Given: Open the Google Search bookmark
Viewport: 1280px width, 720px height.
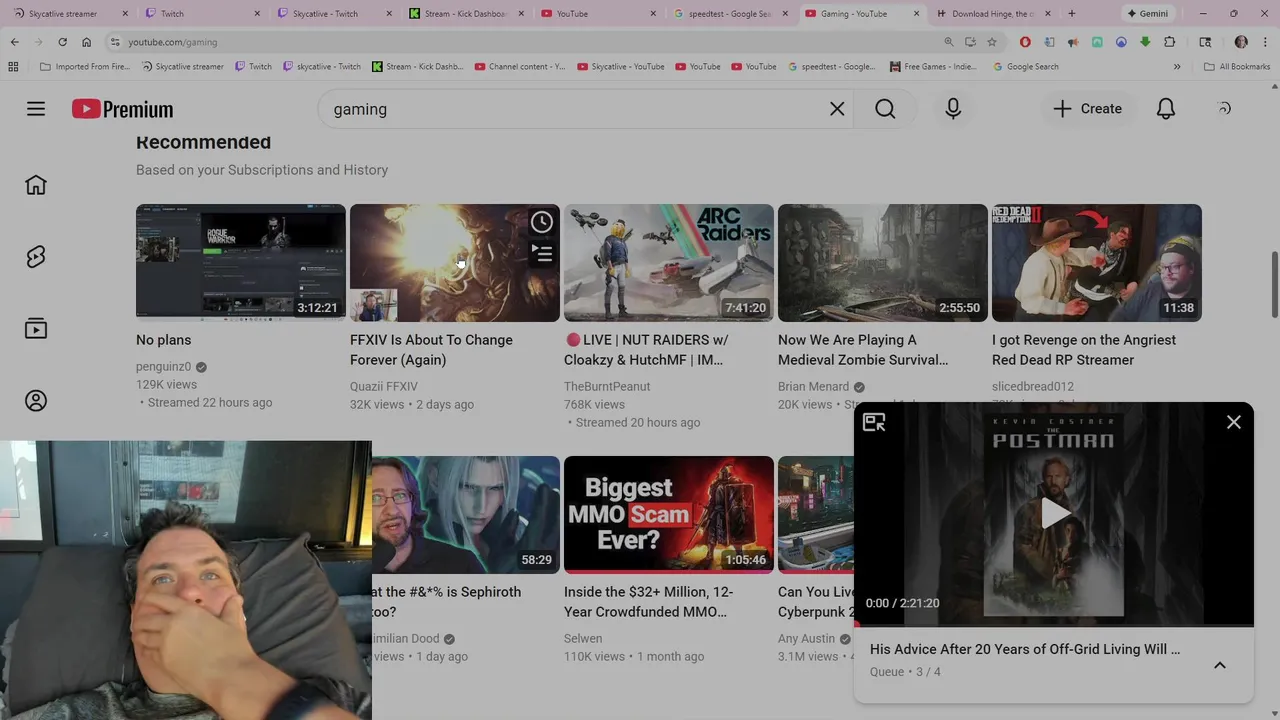Looking at the screenshot, I should pos(1026,67).
